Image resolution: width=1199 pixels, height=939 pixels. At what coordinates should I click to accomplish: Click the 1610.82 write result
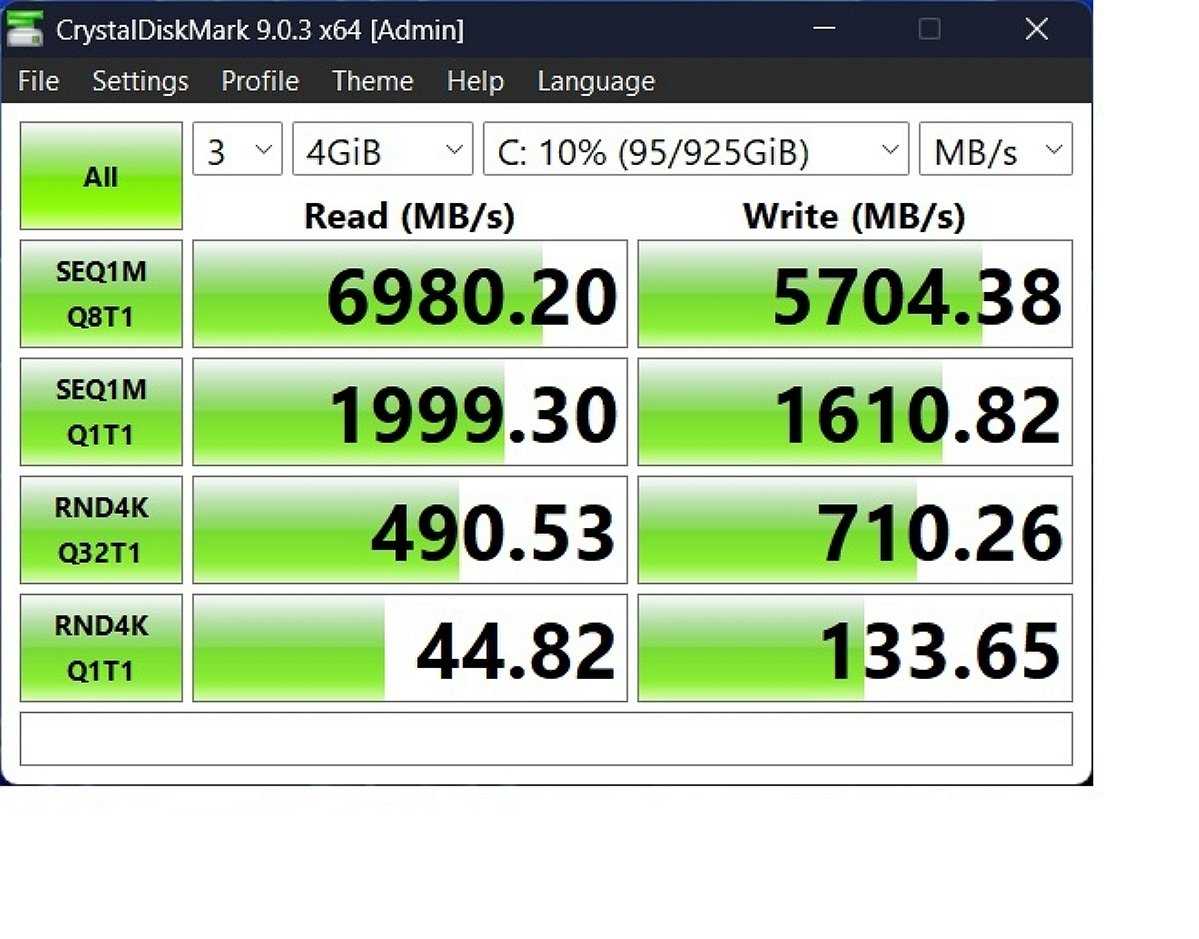(855, 411)
